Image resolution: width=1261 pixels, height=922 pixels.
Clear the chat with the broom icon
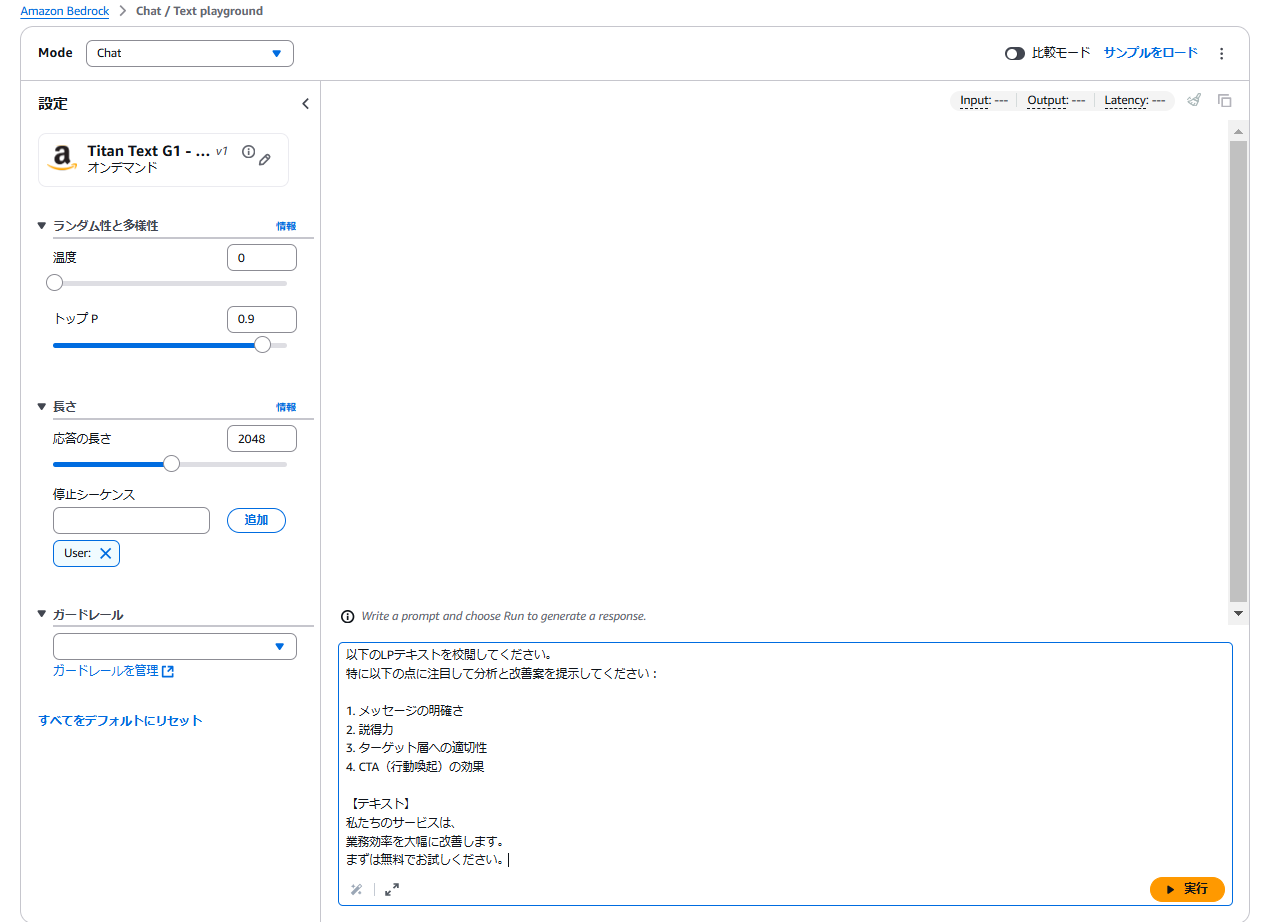1194,100
